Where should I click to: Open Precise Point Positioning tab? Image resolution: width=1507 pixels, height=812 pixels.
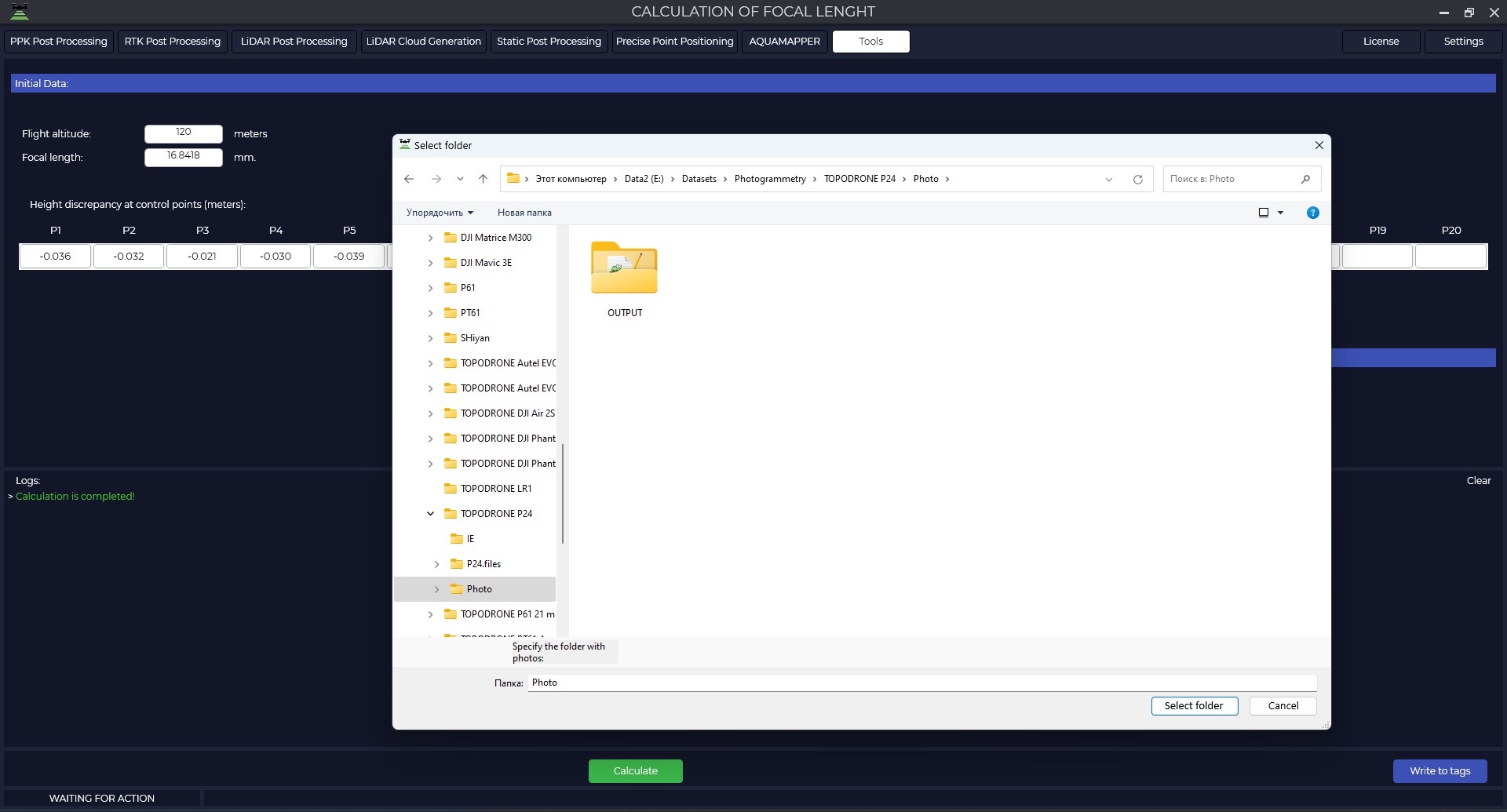(675, 42)
